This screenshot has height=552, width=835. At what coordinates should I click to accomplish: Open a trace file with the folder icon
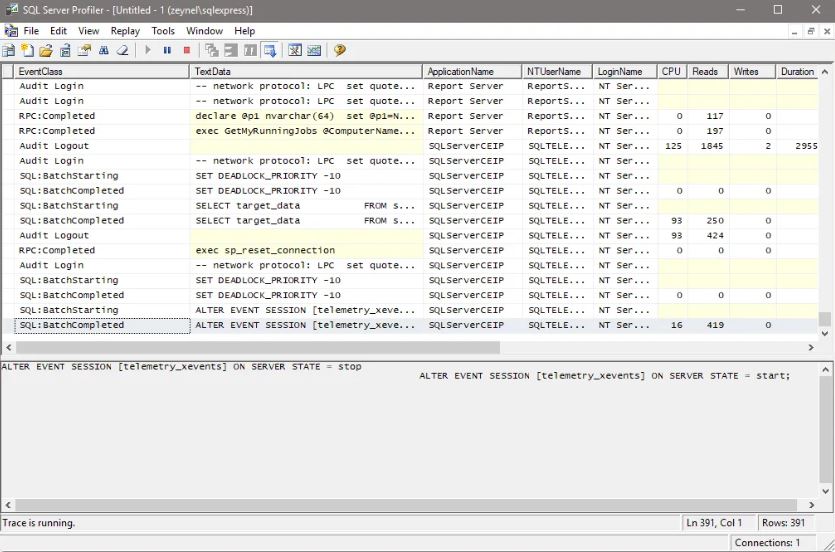[x=46, y=51]
